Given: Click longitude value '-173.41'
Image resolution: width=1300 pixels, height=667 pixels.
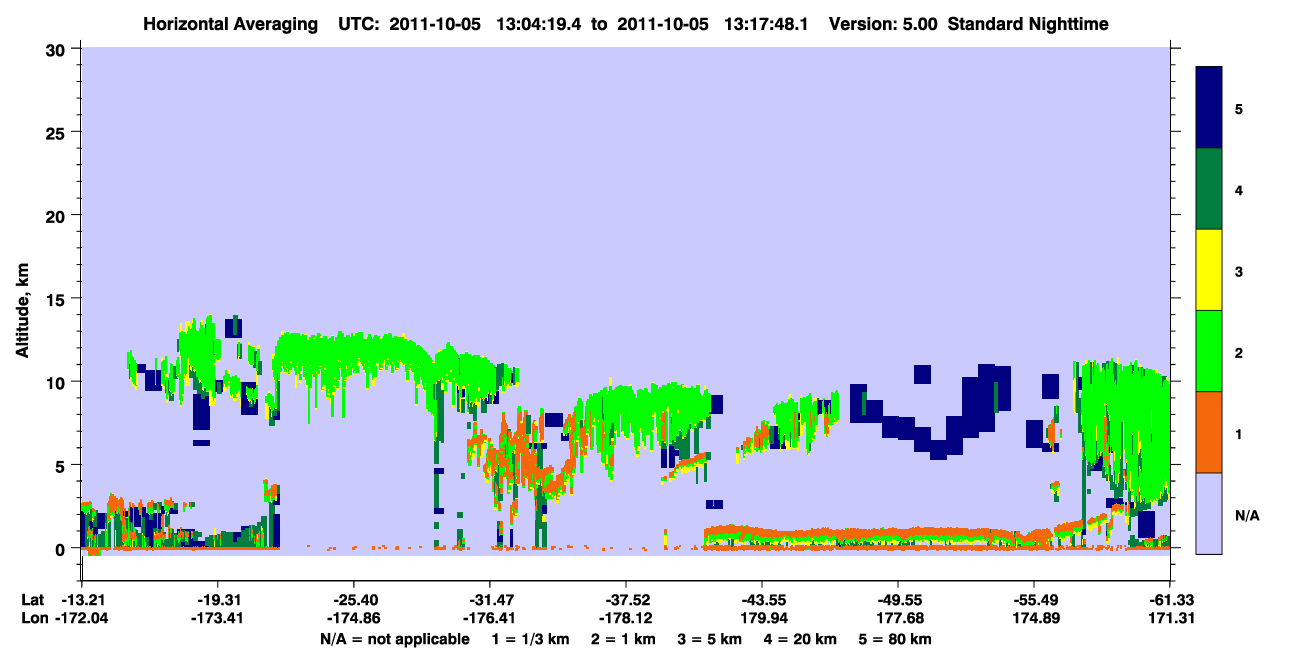Looking at the screenshot, I should tap(218, 619).
